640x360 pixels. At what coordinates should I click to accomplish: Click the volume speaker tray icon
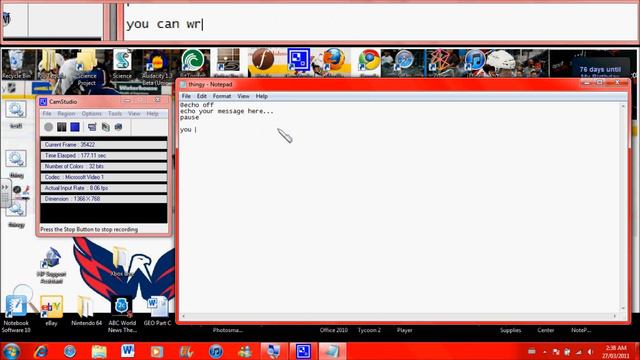(590, 351)
